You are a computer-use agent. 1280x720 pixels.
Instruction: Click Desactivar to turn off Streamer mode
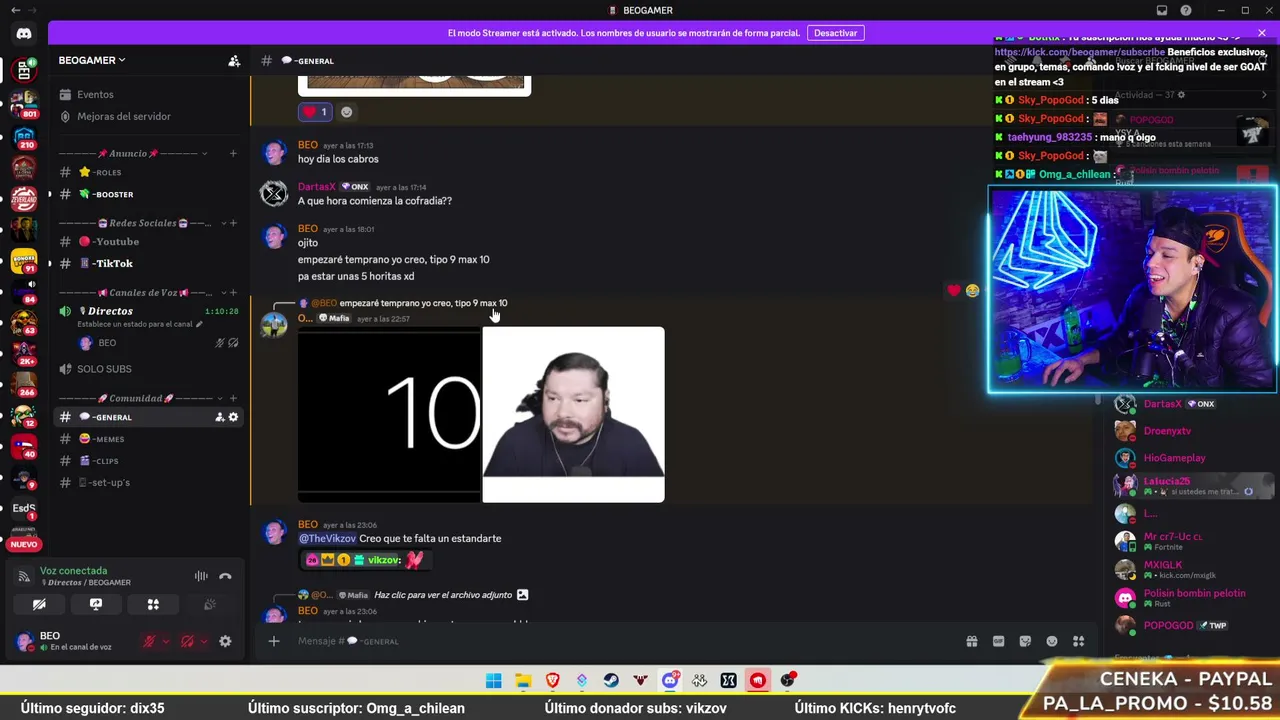tap(835, 33)
